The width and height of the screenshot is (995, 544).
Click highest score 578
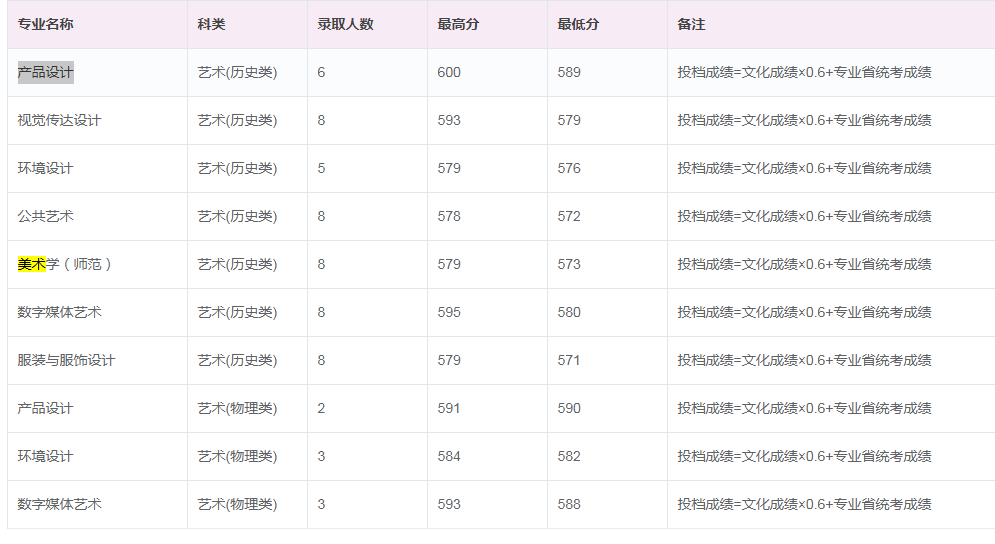[x=449, y=216]
